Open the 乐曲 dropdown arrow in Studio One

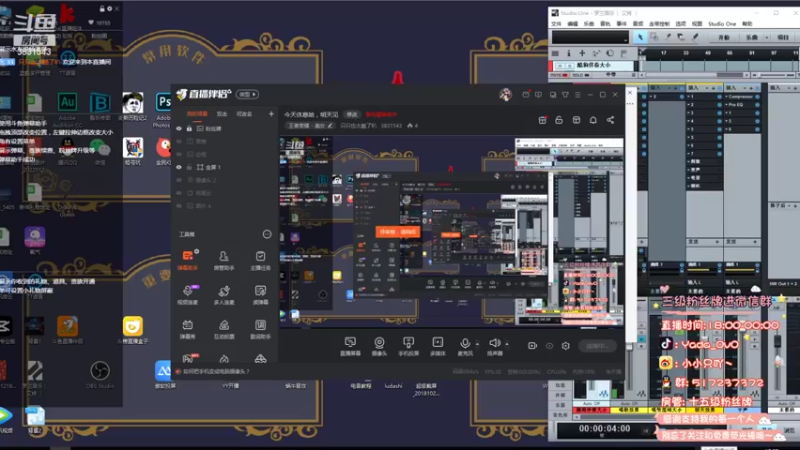pos(767,37)
